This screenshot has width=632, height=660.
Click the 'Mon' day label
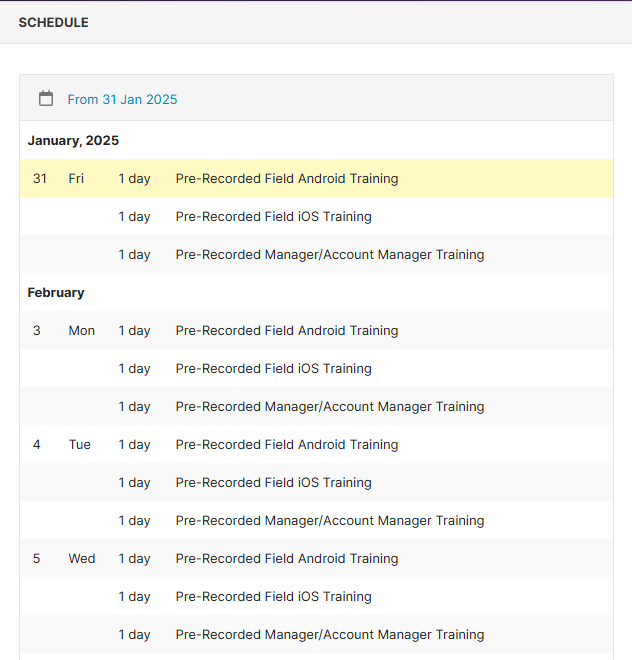81,331
